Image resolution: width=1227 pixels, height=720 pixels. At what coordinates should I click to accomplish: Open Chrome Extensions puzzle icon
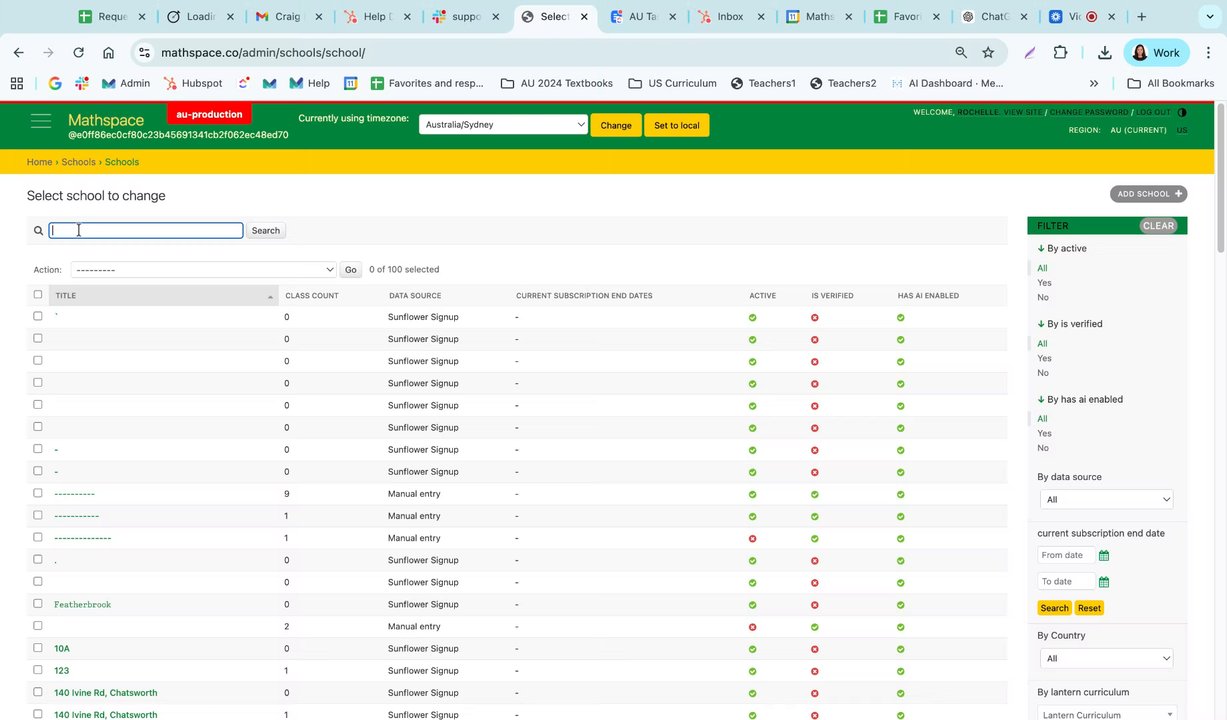[1061, 53]
